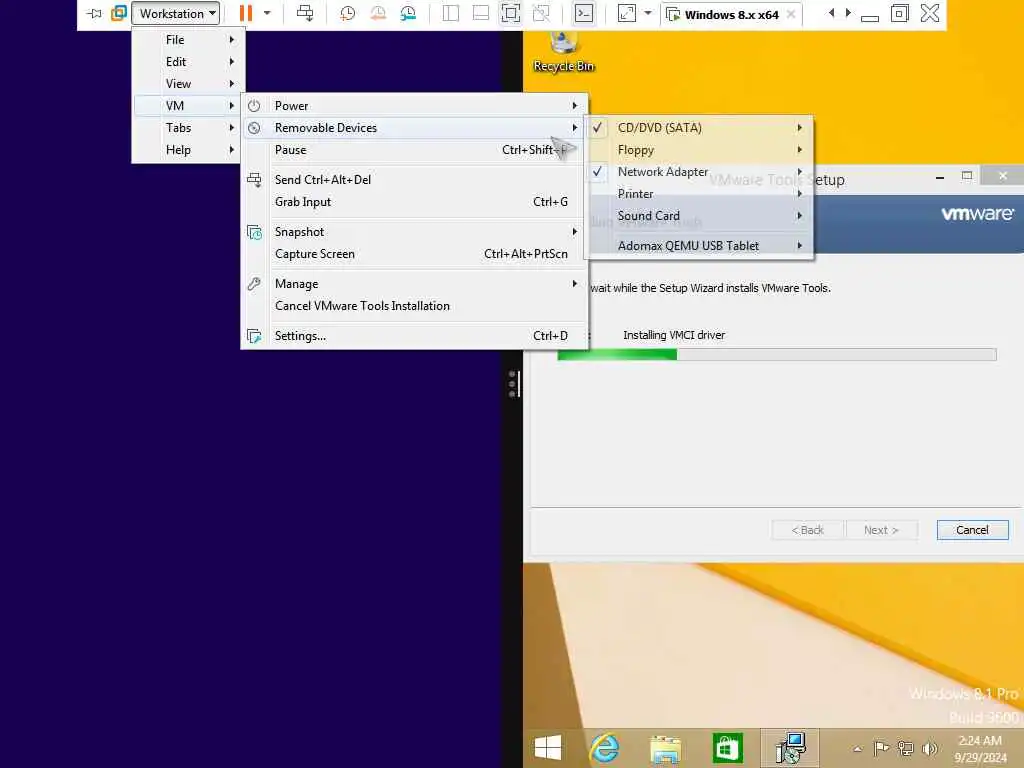Open the power options dropdown arrow
Viewport: 1024px width, 768px height.
click(267, 13)
